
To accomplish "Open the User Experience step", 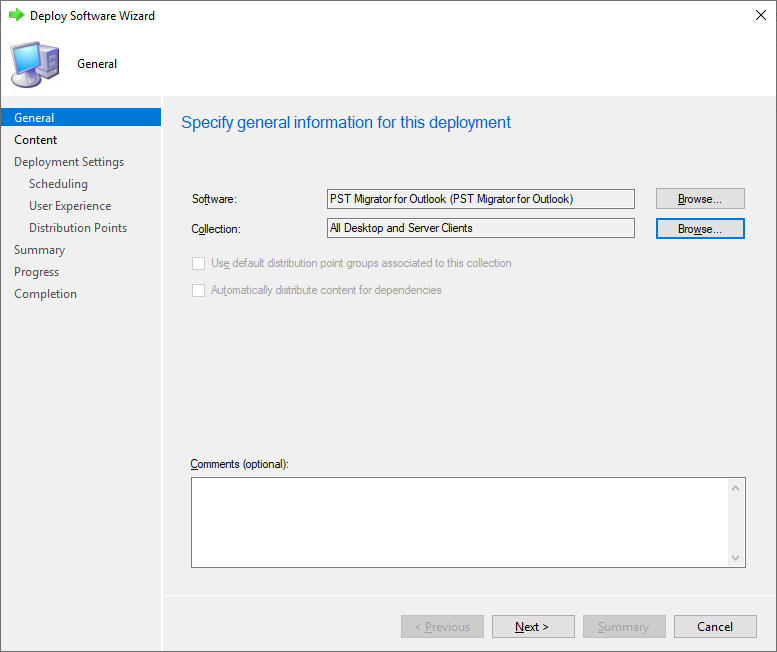I will (70, 206).
